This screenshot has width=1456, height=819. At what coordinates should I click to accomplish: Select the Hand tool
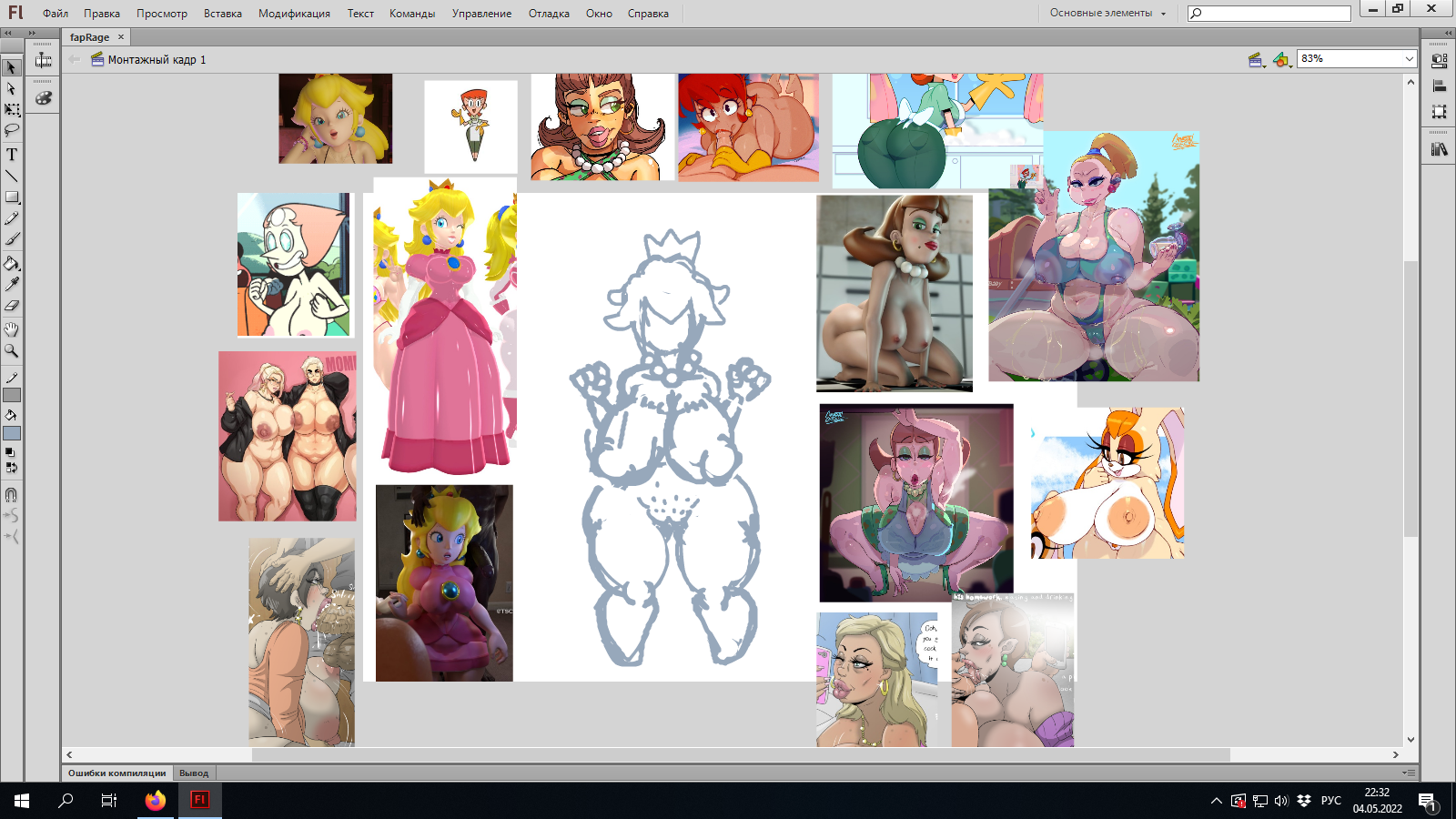[12, 329]
